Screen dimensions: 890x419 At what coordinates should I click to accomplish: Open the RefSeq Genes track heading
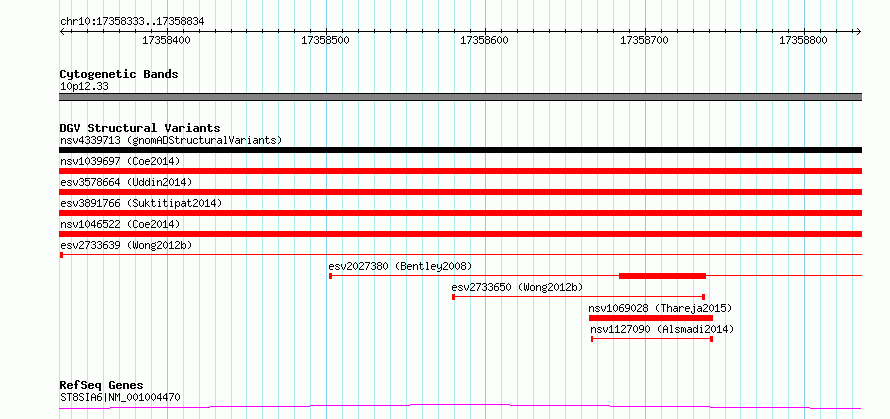pyautogui.click(x=101, y=386)
